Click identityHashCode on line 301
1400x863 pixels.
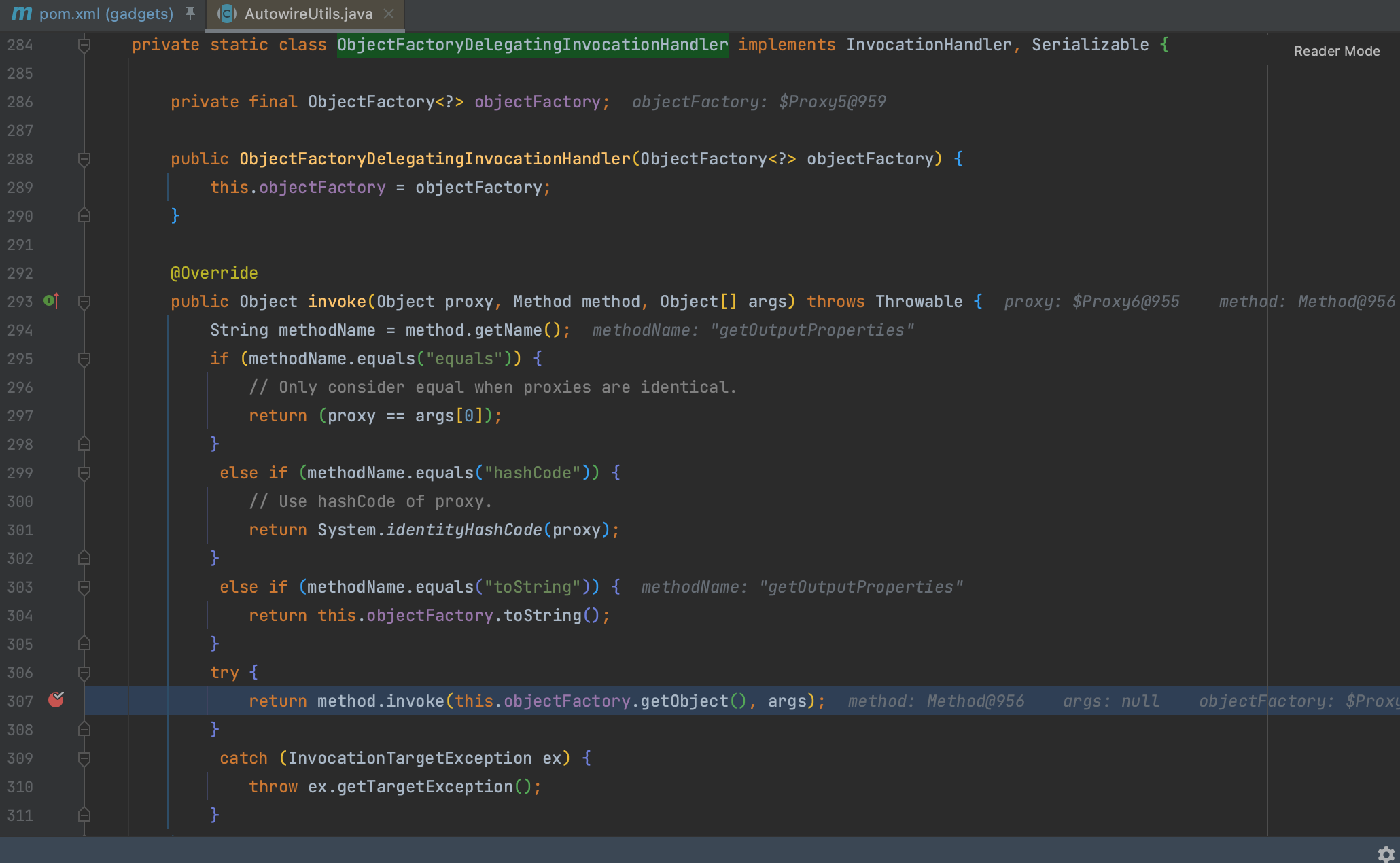point(464,530)
